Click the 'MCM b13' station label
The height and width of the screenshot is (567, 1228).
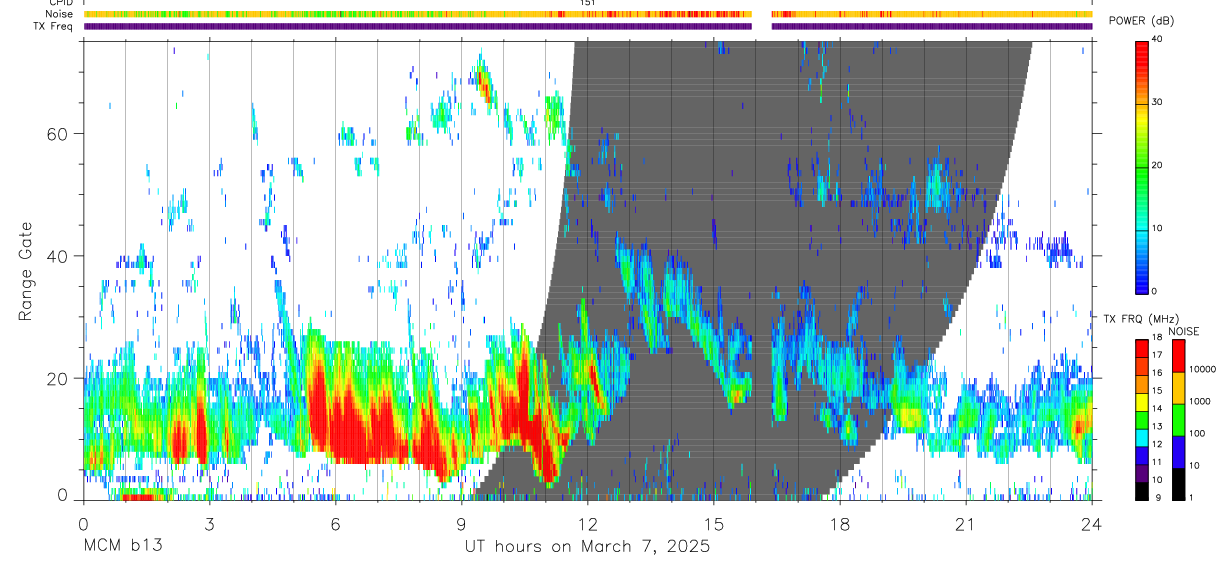tap(123, 547)
